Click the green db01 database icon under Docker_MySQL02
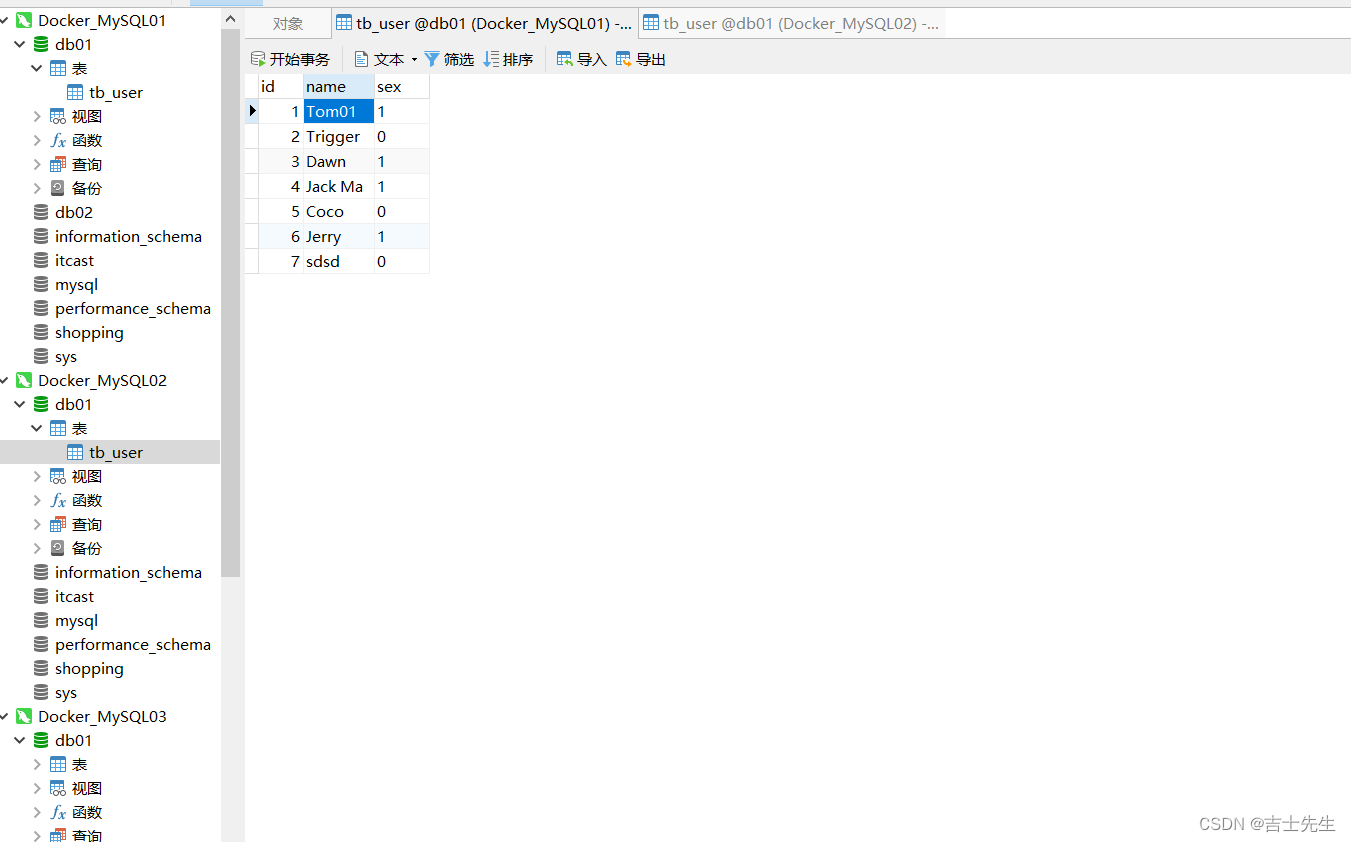 [x=41, y=404]
